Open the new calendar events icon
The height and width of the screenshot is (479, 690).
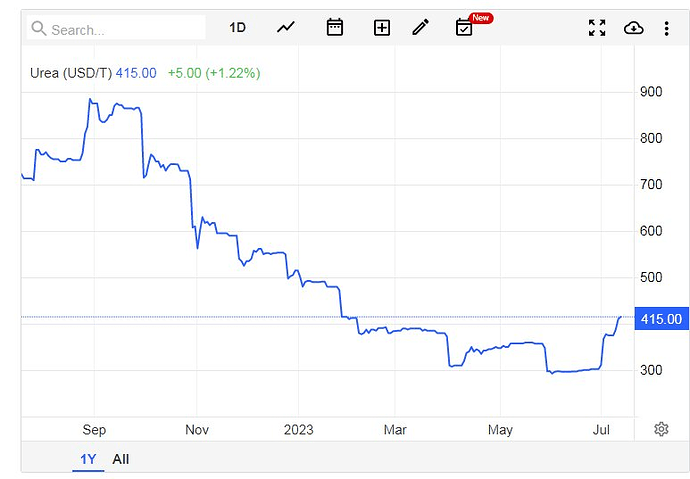464,28
